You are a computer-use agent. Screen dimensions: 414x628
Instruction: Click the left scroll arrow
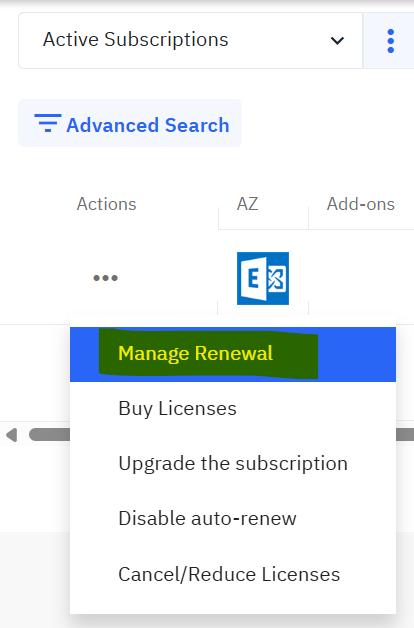[12, 435]
